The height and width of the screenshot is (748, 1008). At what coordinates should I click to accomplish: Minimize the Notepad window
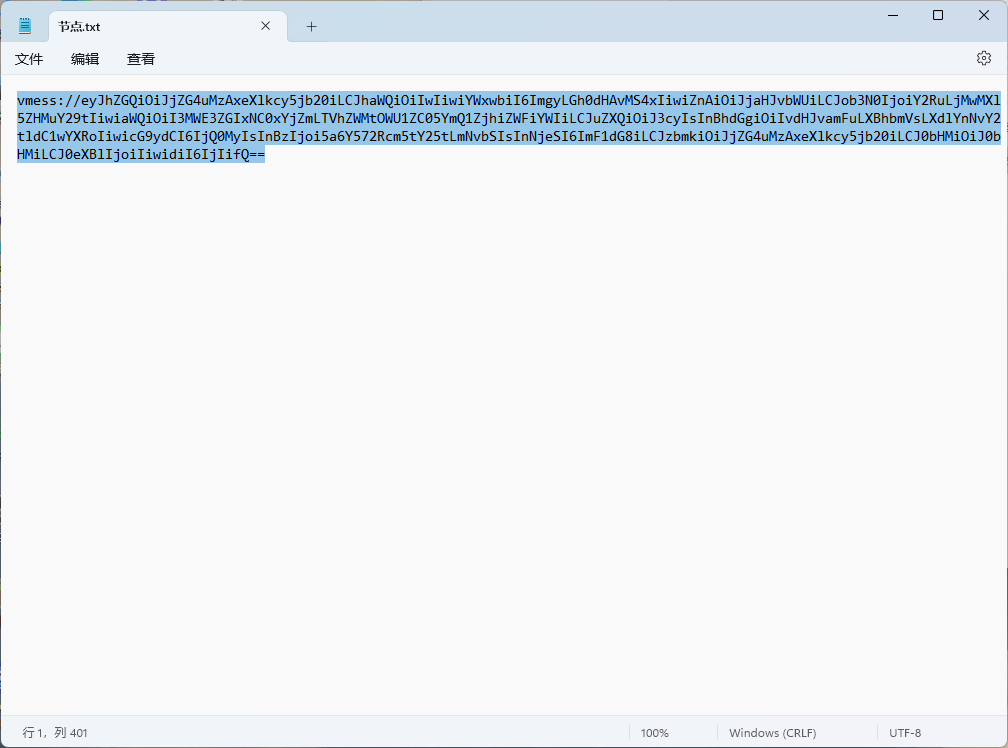(891, 15)
